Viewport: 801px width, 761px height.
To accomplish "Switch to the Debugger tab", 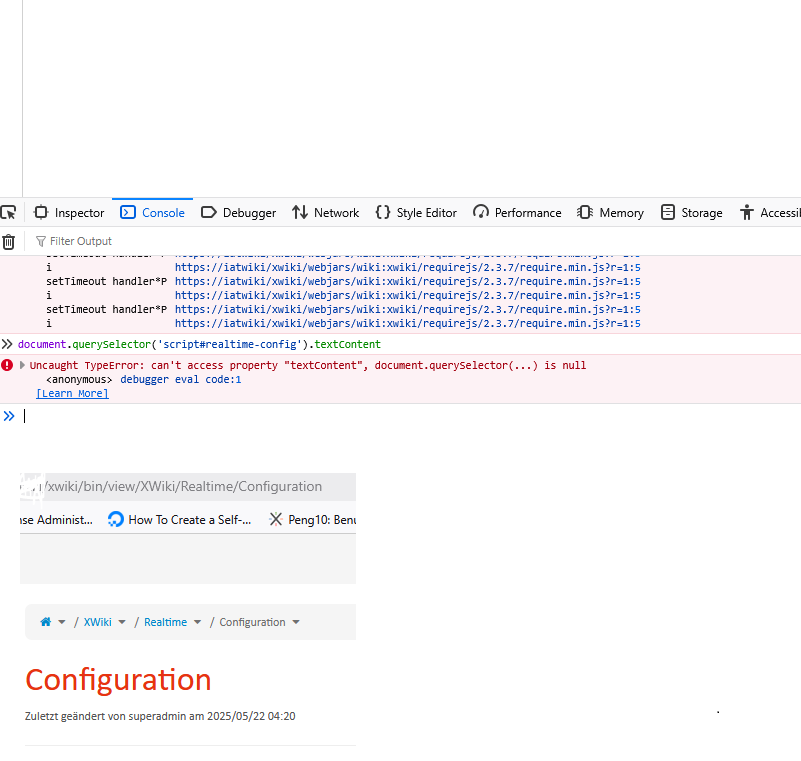I will (x=238, y=212).
